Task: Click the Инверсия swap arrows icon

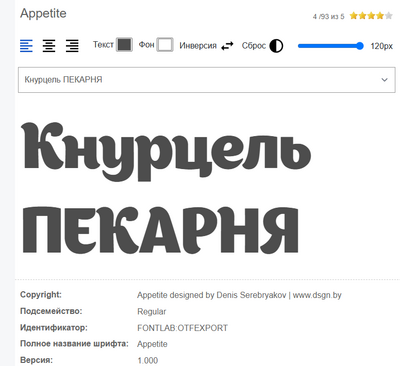Action: 227,46
